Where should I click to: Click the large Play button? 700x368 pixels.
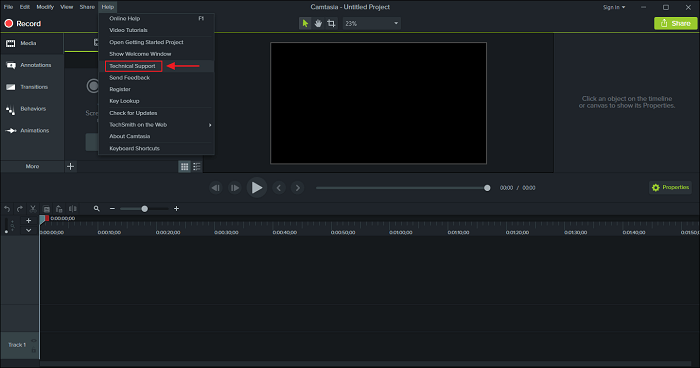pos(257,188)
